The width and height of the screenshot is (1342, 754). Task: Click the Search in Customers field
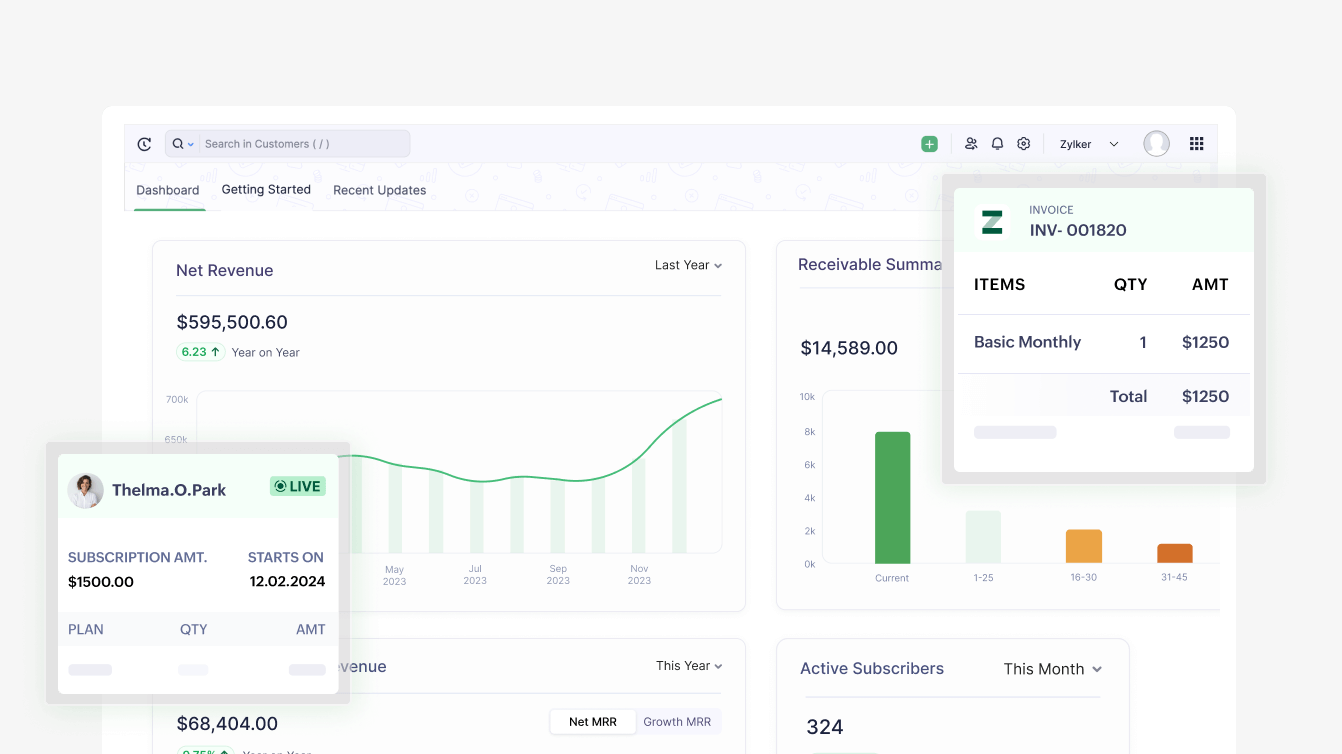pyautogui.click(x=290, y=143)
